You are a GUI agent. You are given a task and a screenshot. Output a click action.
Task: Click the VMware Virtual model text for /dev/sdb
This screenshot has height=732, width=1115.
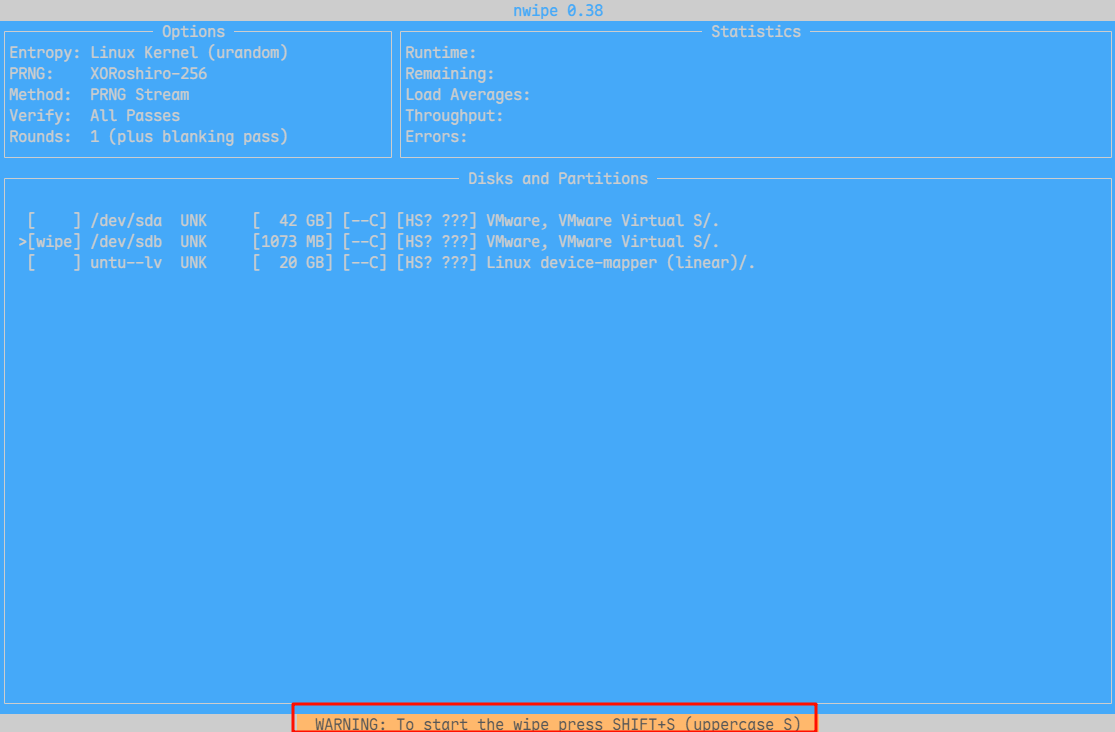coord(602,242)
